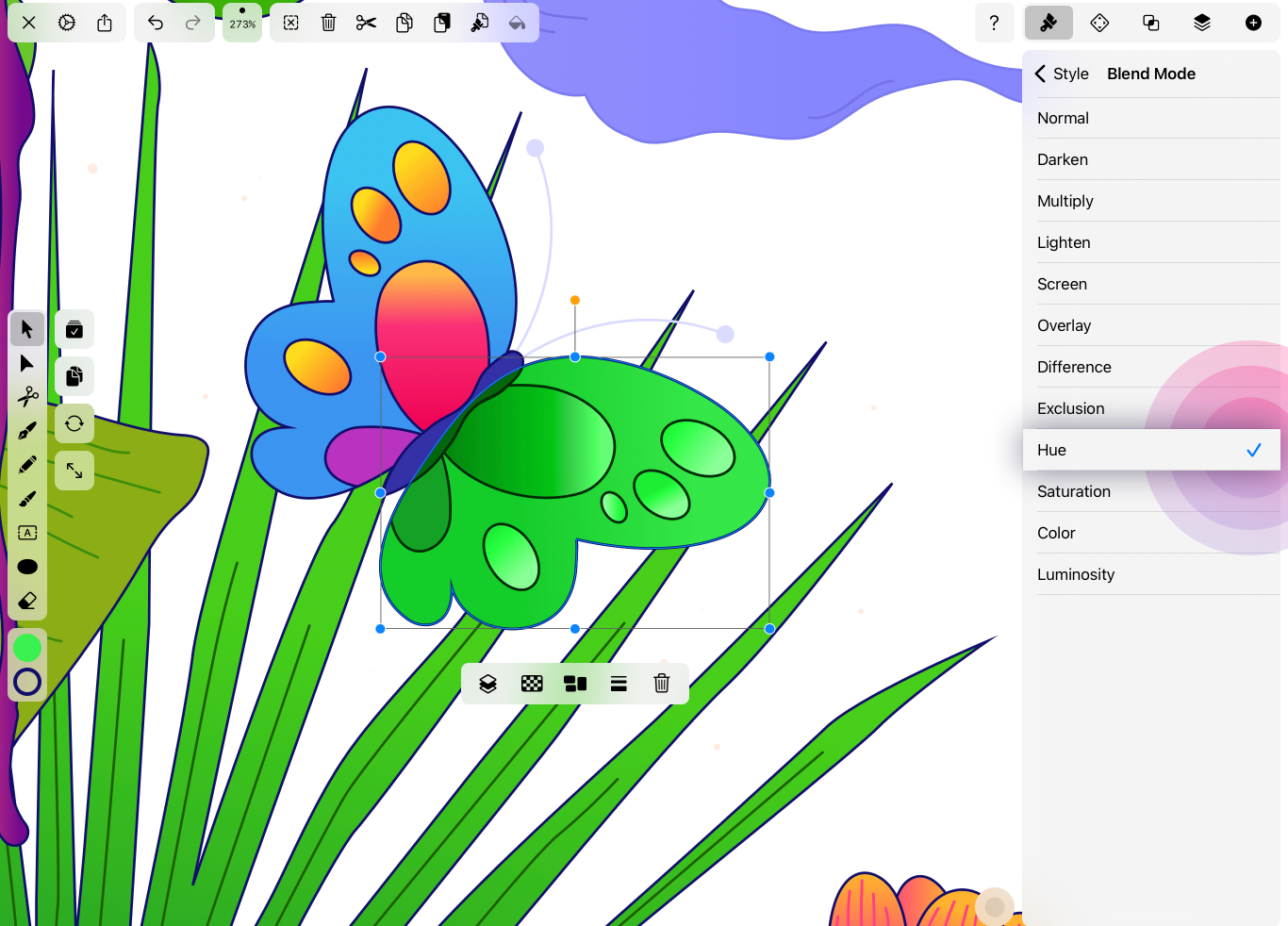Select the Luminosity blend mode
The image size is (1288, 926).
pos(1076,574)
